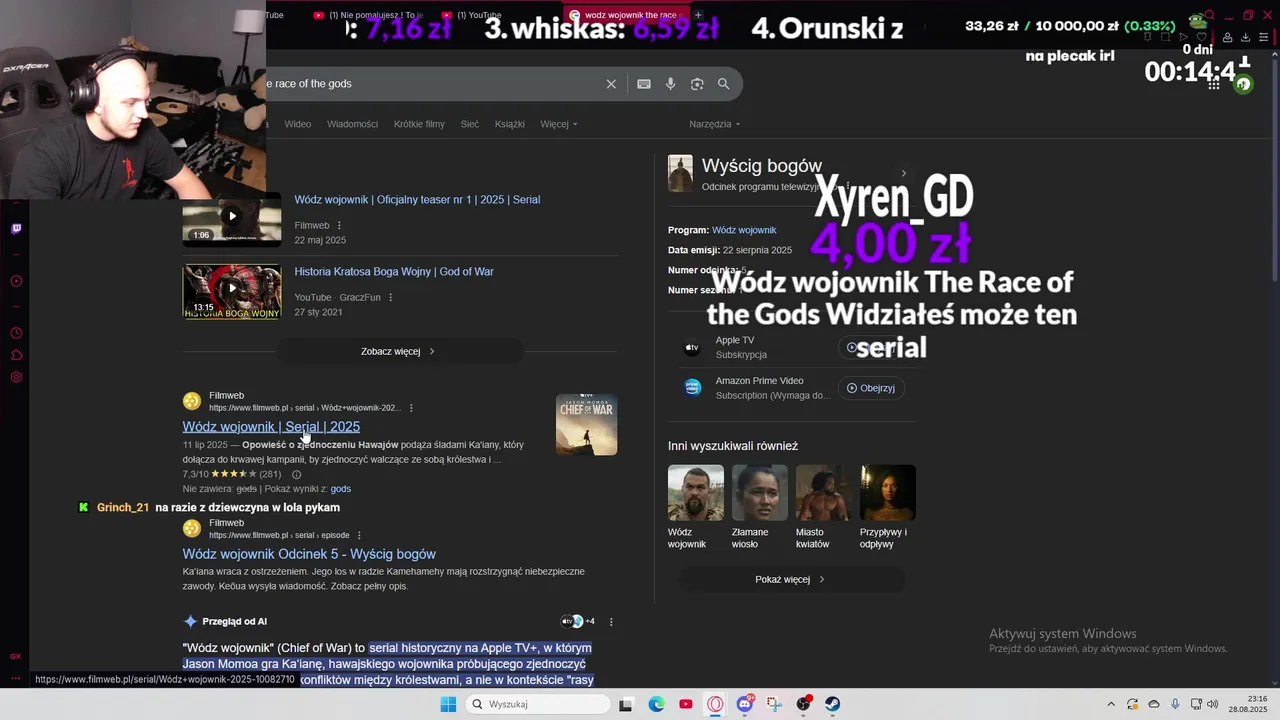Submit search using magnifying glass icon

coord(723,84)
